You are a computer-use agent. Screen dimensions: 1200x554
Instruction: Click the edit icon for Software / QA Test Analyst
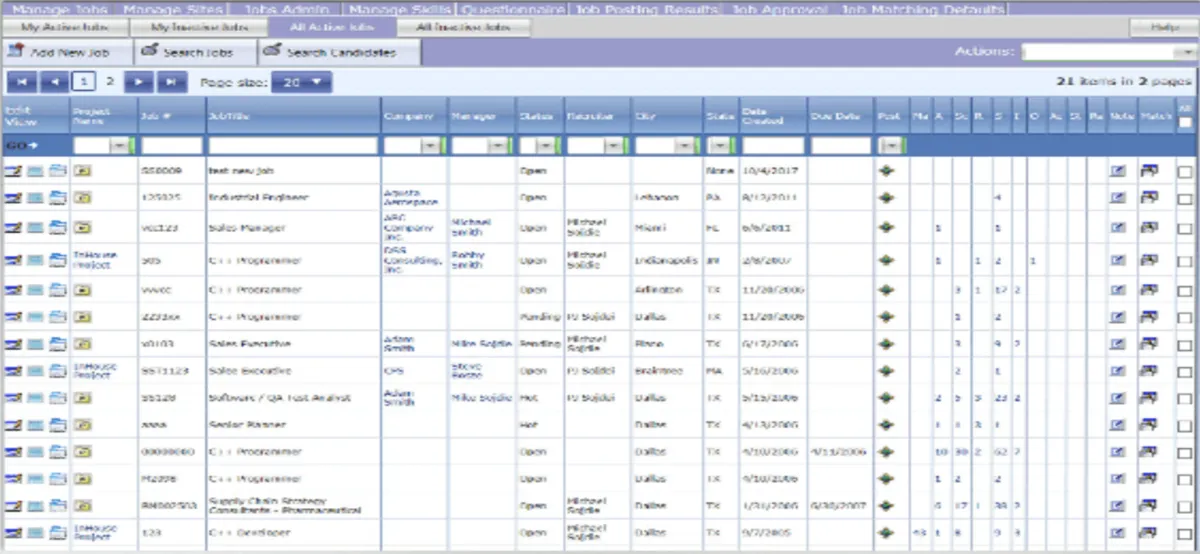[x=13, y=398]
